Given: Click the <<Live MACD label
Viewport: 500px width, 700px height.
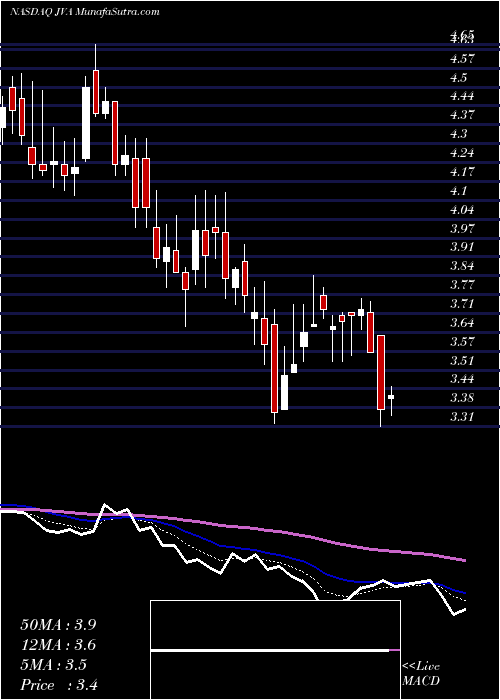Looking at the screenshot, I should 421,674.
